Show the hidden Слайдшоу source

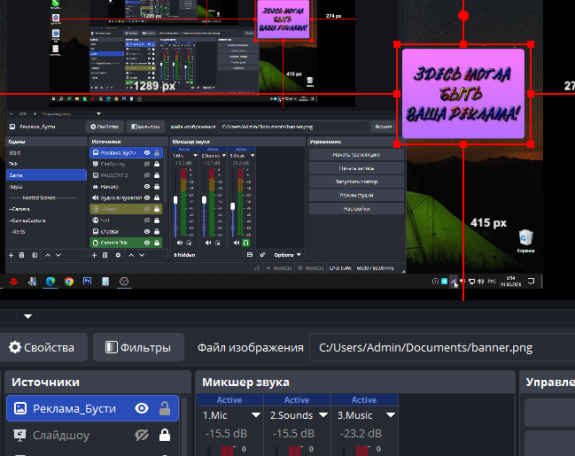(x=142, y=435)
